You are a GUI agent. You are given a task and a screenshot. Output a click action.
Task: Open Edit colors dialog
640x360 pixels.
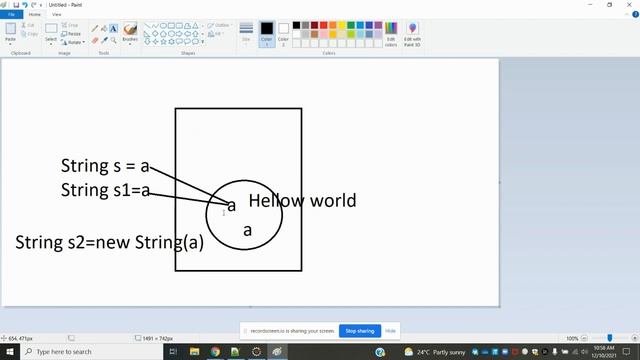pos(391,34)
